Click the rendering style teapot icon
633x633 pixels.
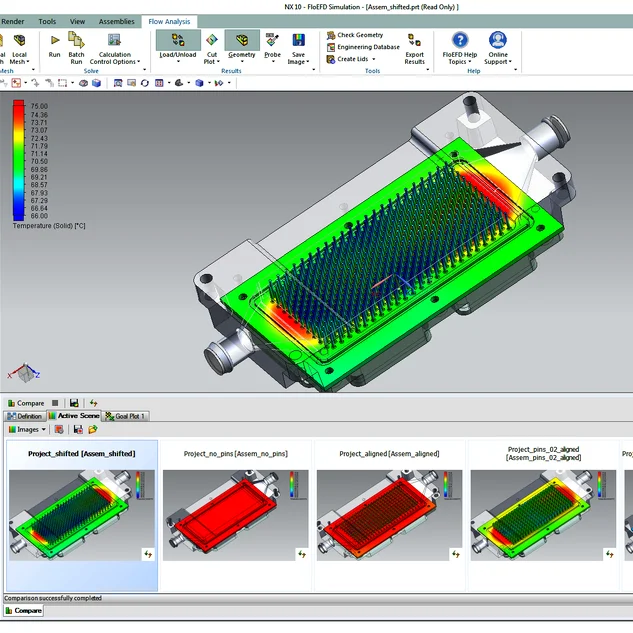[x=179, y=83]
